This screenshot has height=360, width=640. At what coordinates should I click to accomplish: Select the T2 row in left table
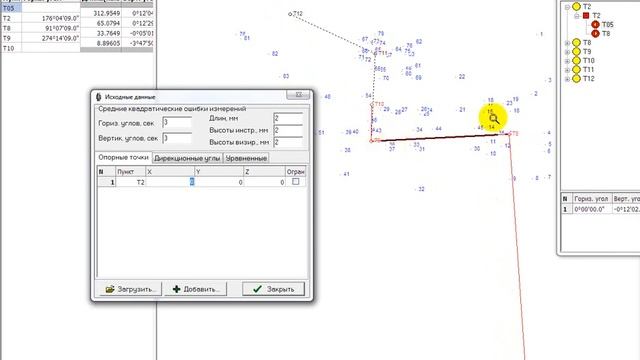(11, 18)
